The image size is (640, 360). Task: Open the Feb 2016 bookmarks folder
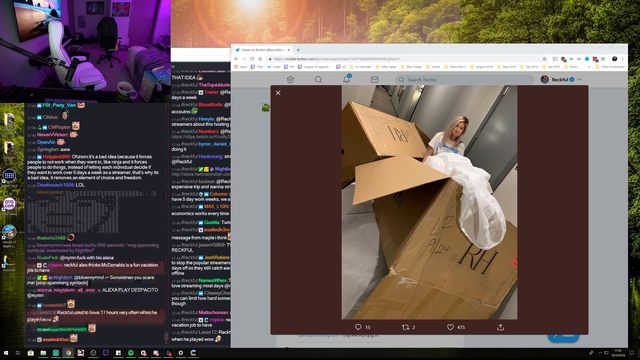pos(529,67)
